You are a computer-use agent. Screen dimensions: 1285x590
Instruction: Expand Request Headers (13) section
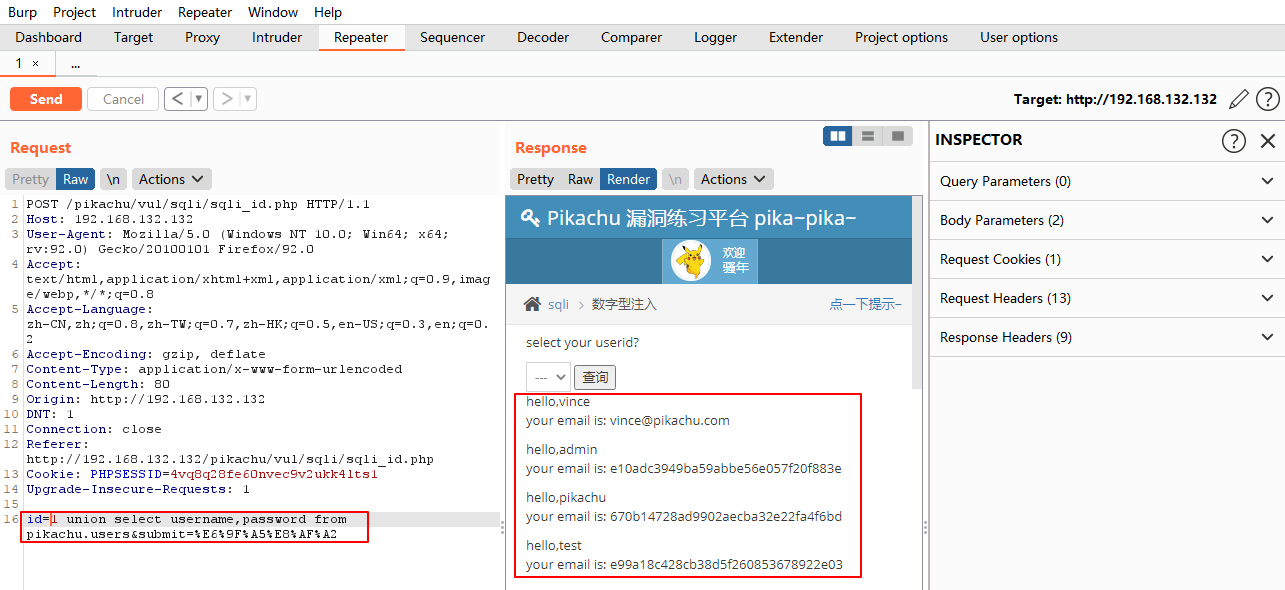point(1107,298)
